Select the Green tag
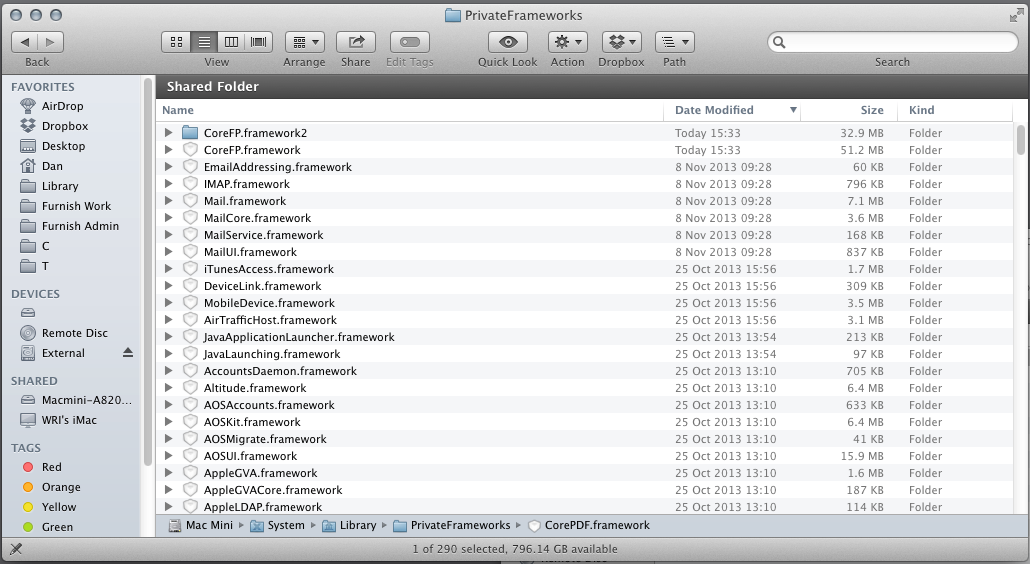The height and width of the screenshot is (564, 1030). click(57, 527)
